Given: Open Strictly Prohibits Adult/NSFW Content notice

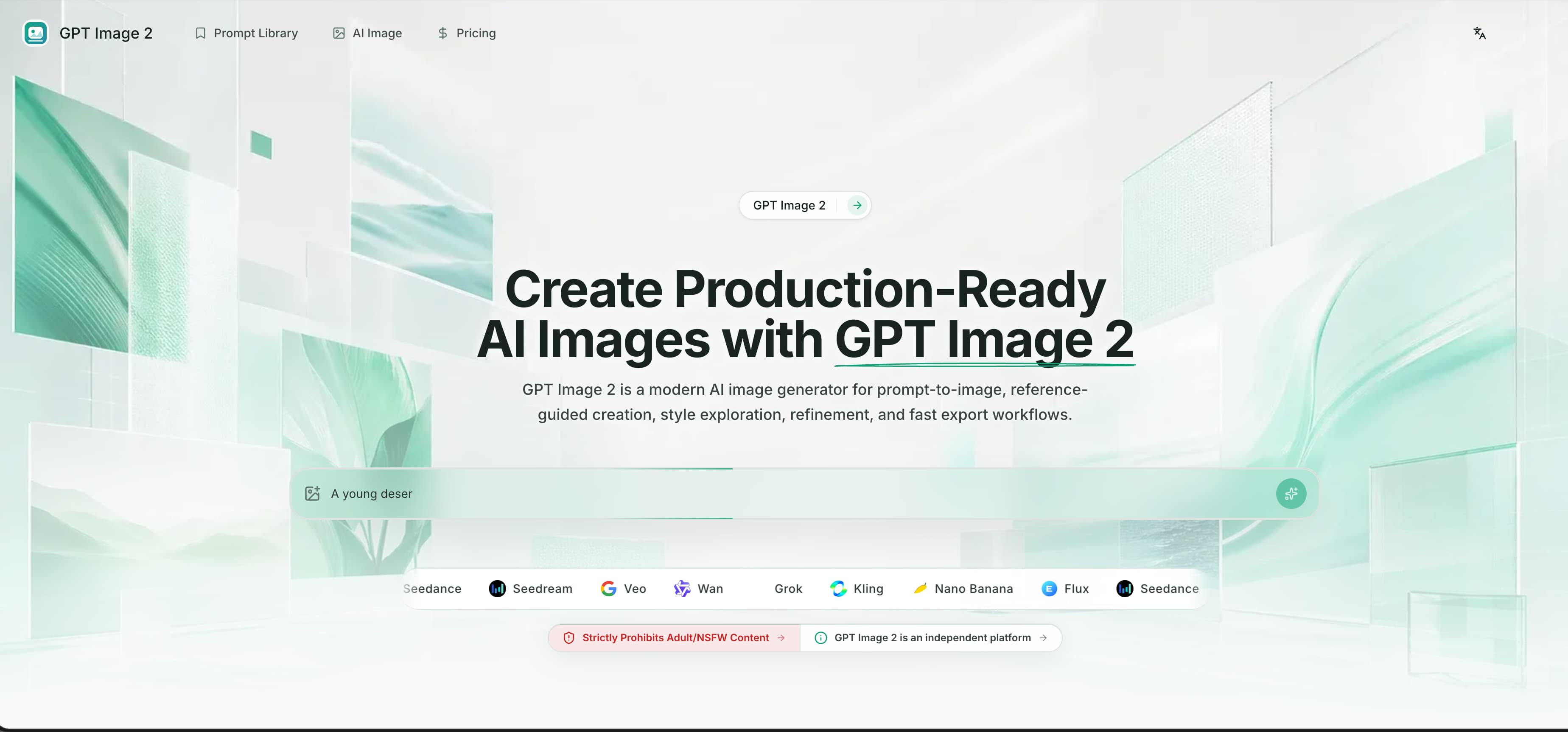Looking at the screenshot, I should pyautogui.click(x=675, y=638).
